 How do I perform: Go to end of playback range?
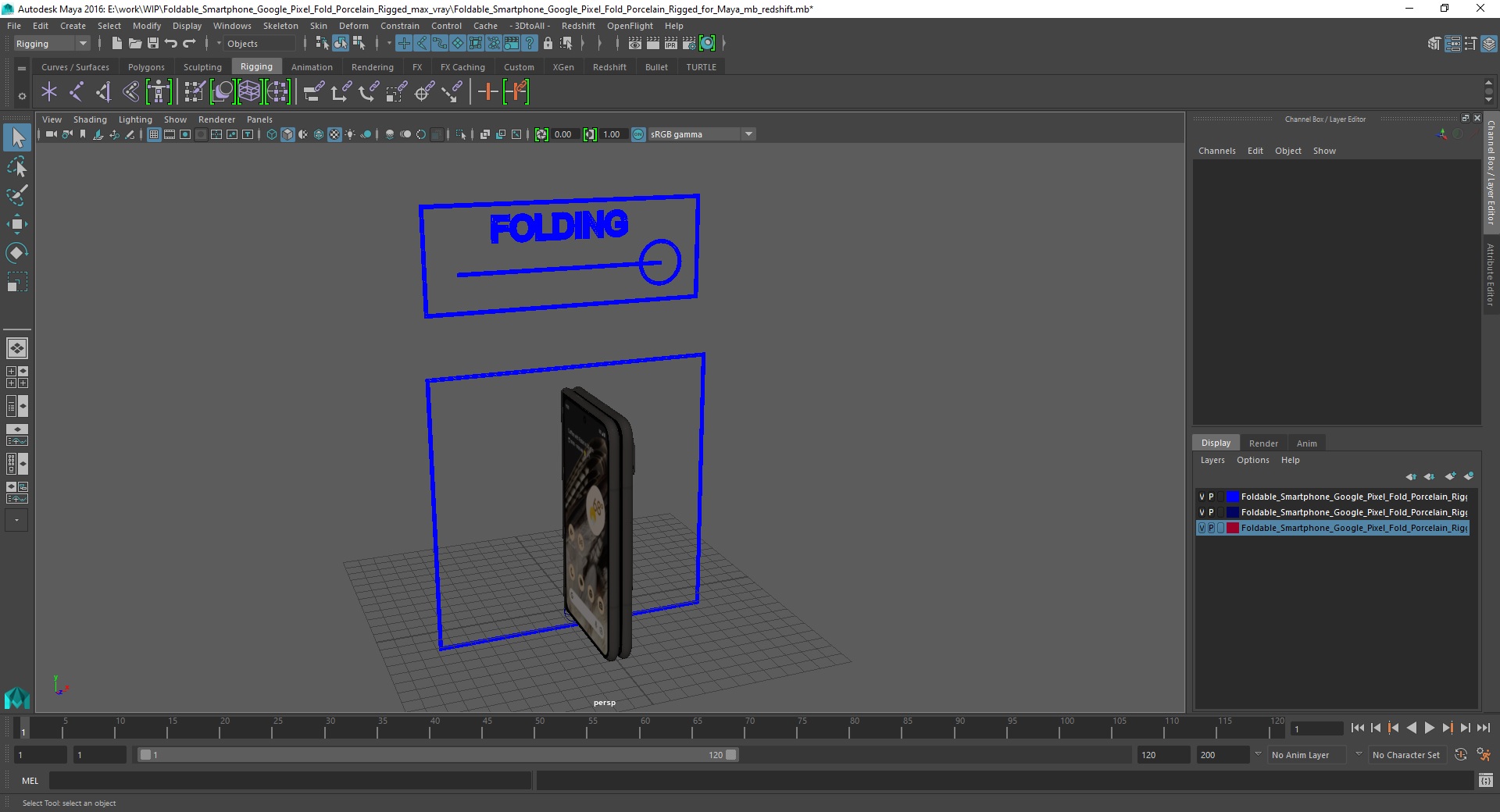1484,728
